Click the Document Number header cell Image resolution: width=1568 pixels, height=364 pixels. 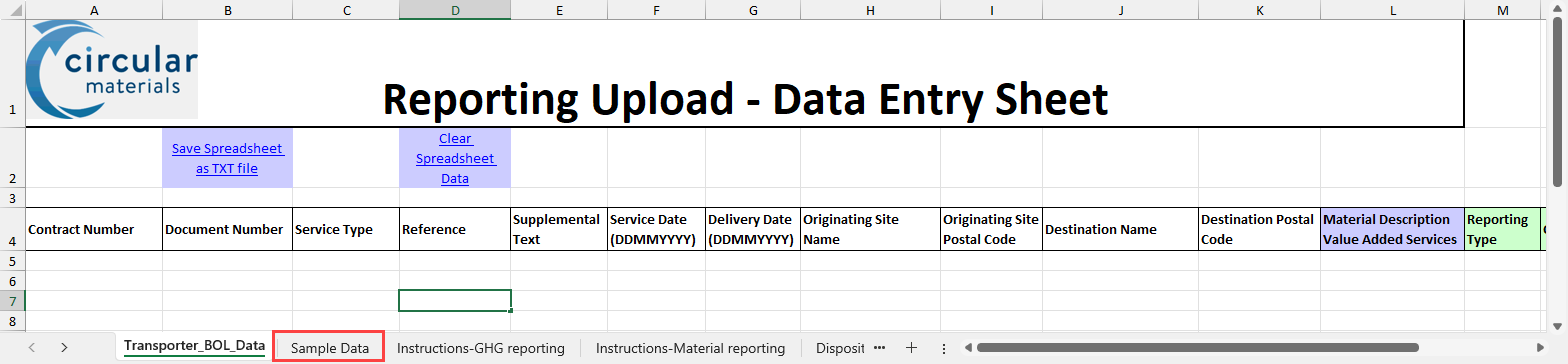coord(228,229)
